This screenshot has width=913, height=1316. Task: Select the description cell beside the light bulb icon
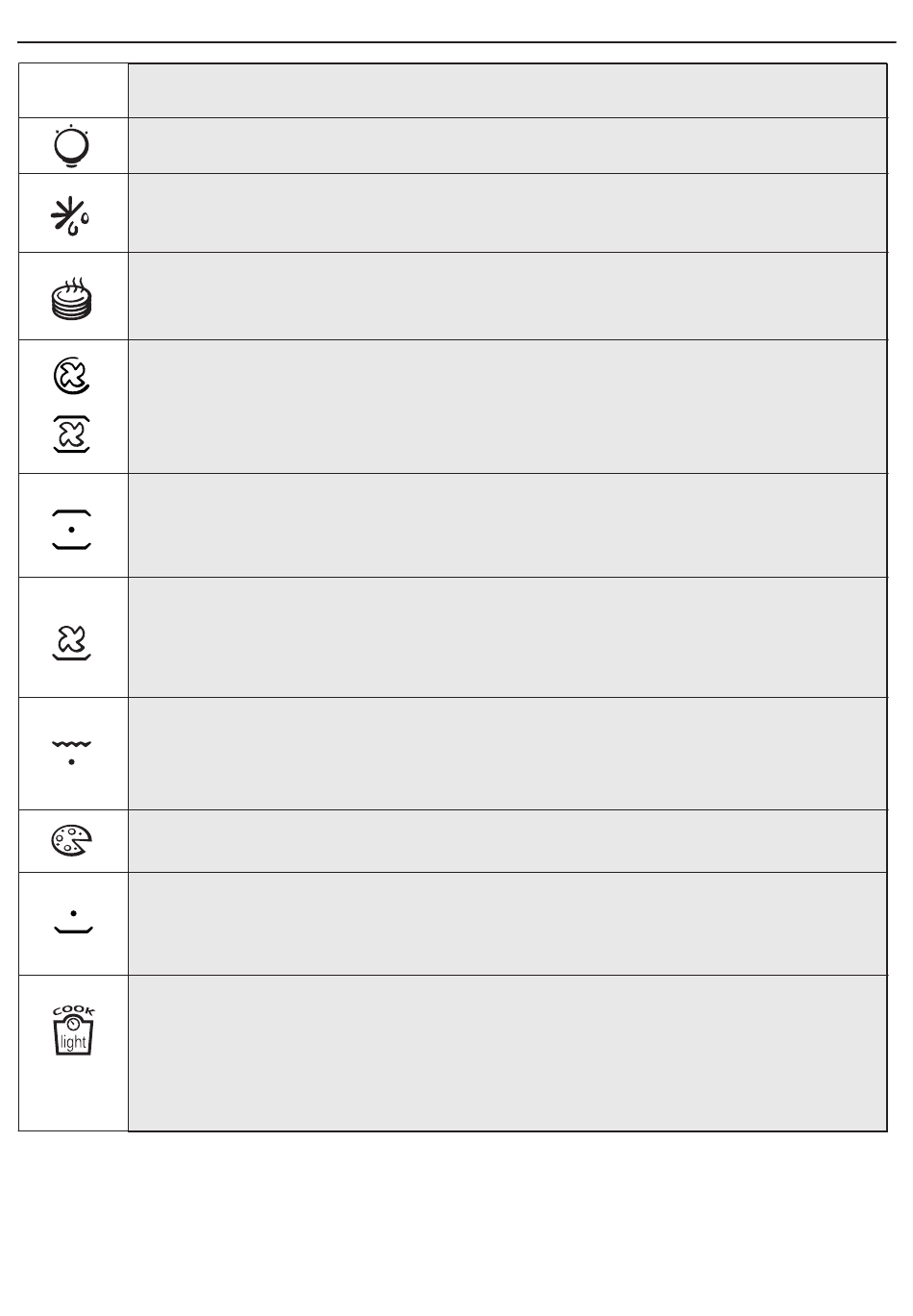coord(506,145)
